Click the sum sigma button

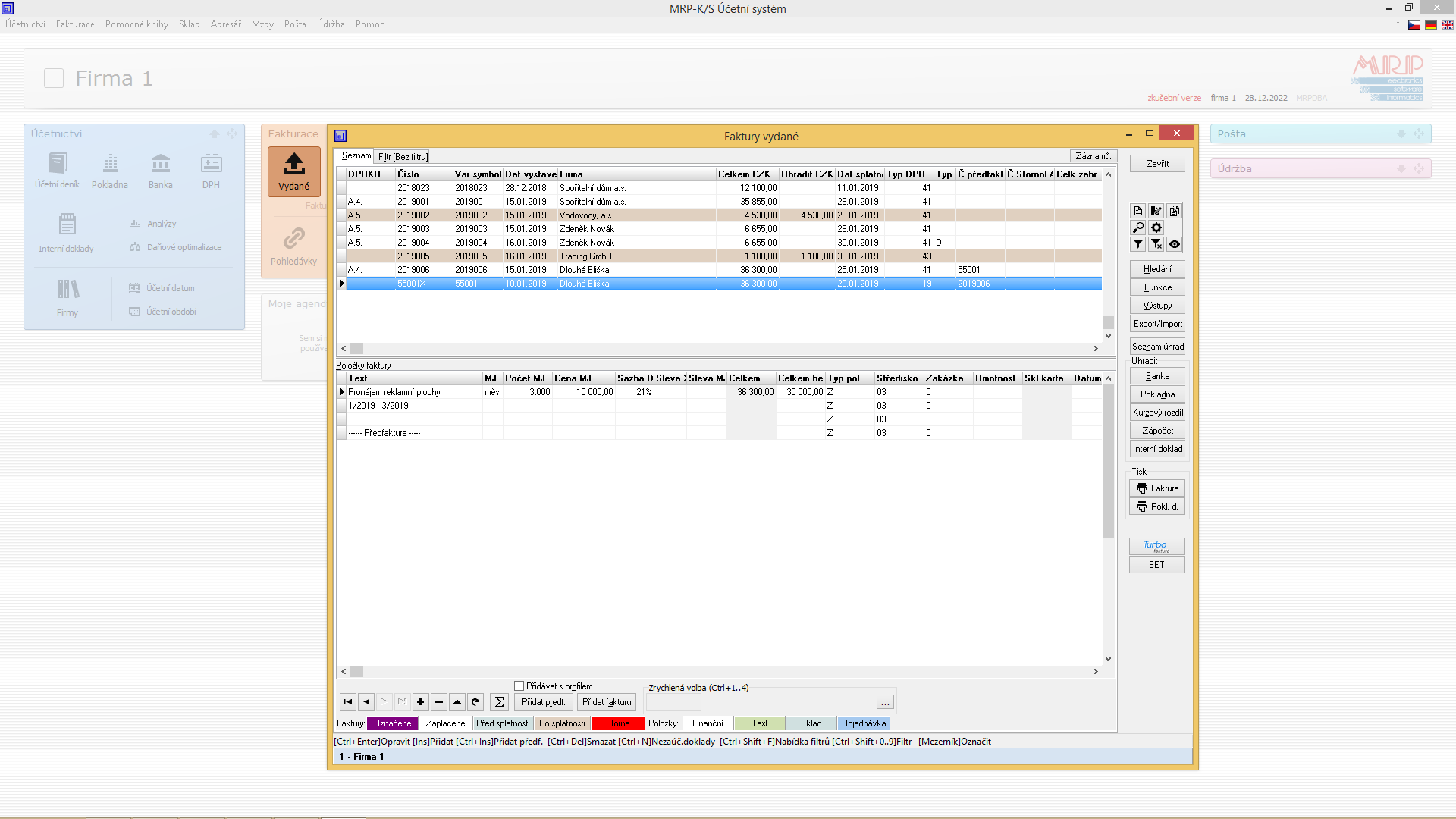(x=498, y=702)
